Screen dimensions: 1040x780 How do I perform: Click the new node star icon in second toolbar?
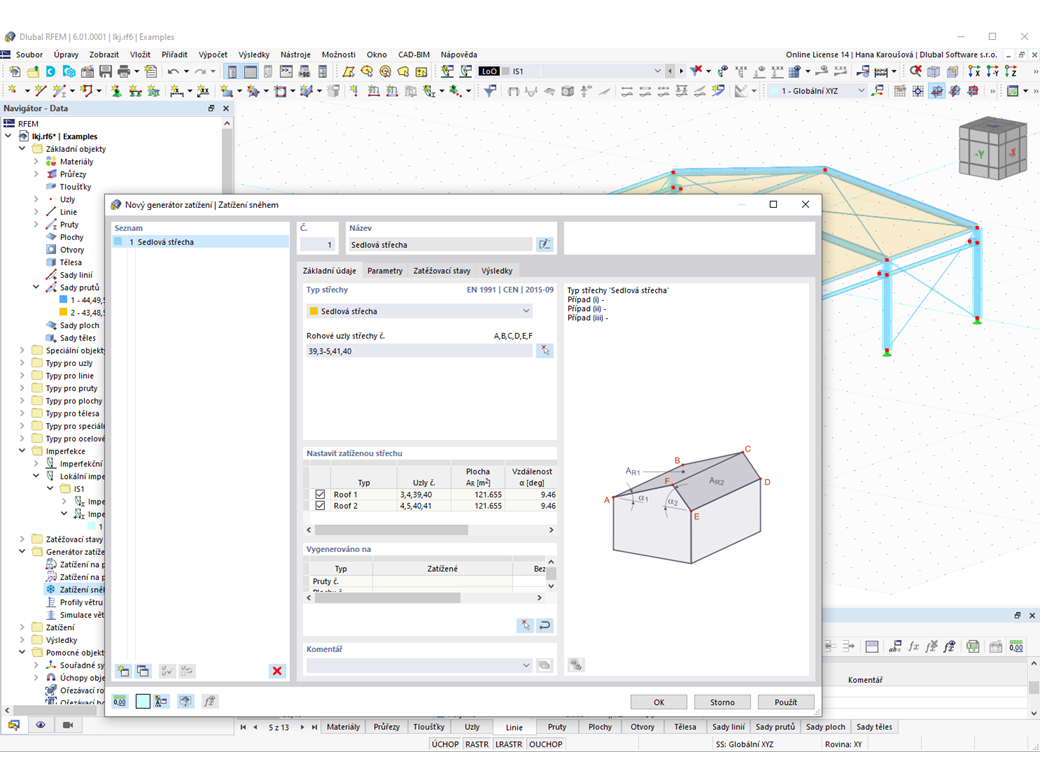click(13, 91)
